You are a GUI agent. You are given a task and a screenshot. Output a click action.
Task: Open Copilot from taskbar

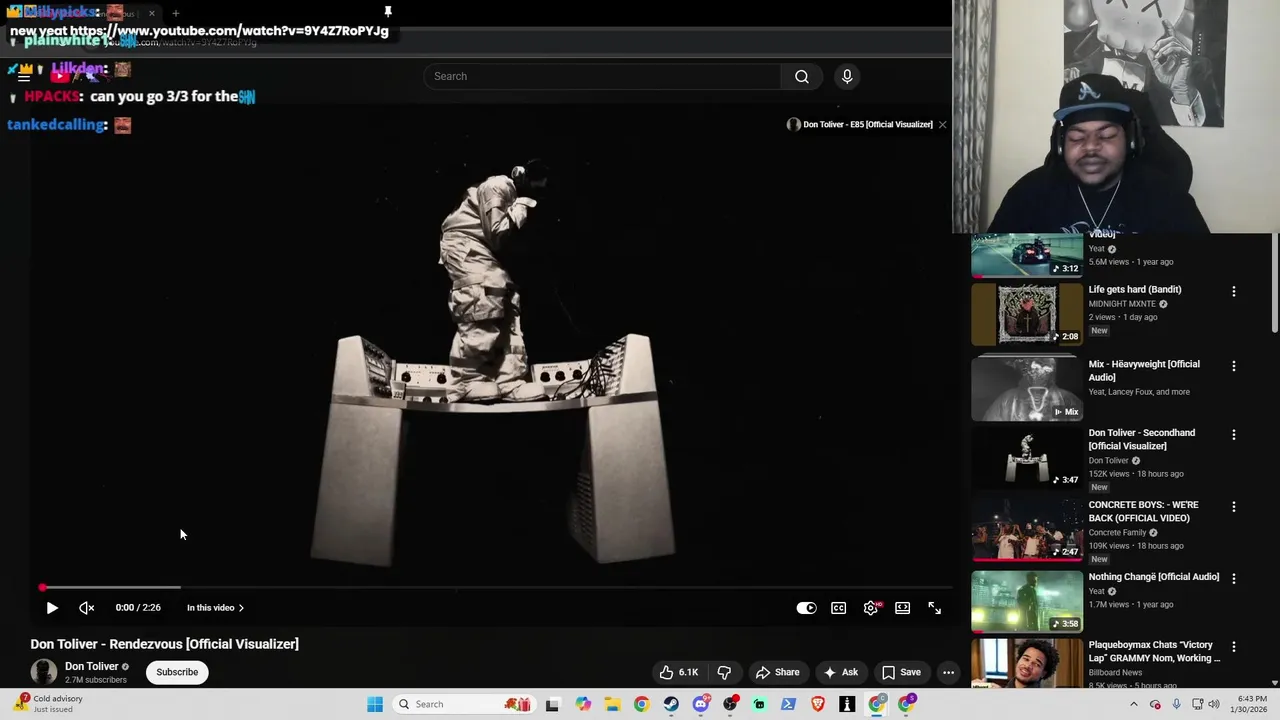[x=583, y=704]
